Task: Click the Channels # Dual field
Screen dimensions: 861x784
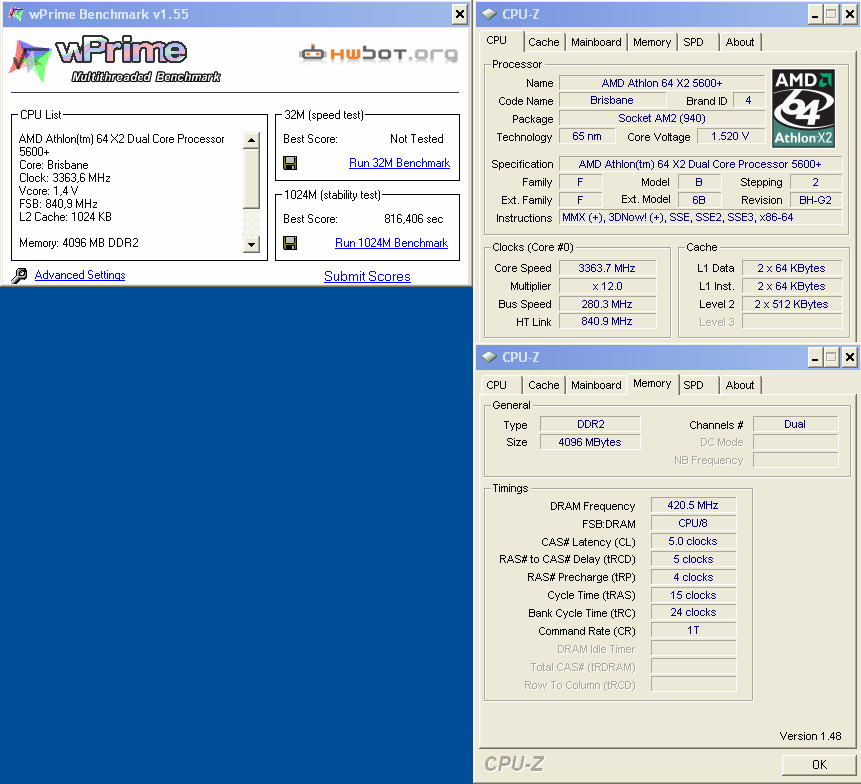Action: coord(795,424)
